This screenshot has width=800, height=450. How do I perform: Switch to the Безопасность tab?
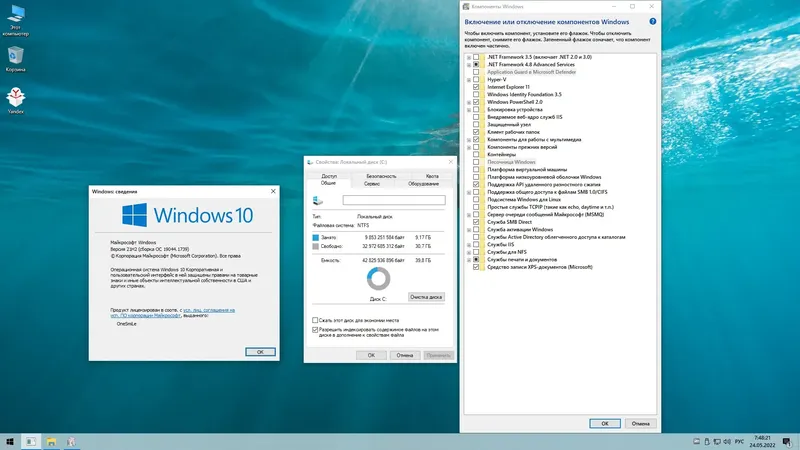[381, 176]
